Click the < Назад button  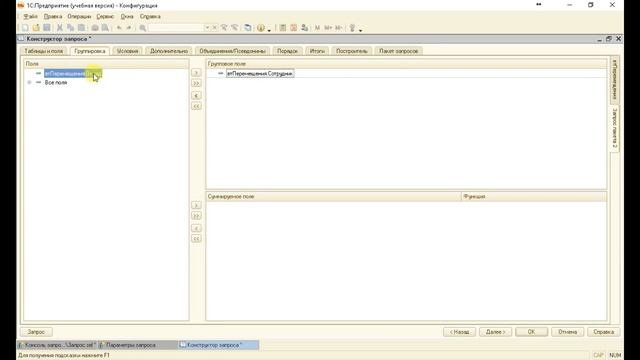pyautogui.click(x=459, y=332)
